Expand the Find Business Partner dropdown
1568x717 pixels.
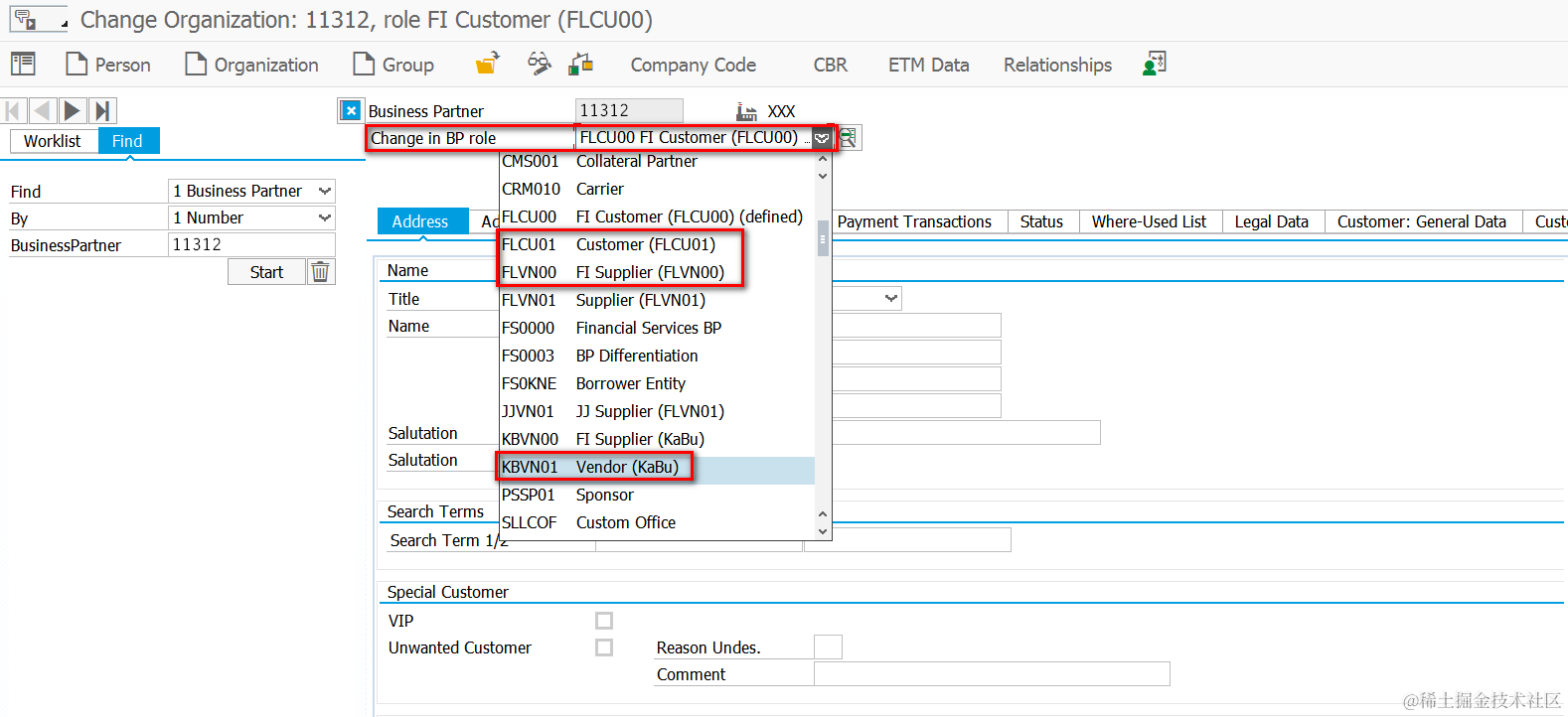(x=324, y=191)
